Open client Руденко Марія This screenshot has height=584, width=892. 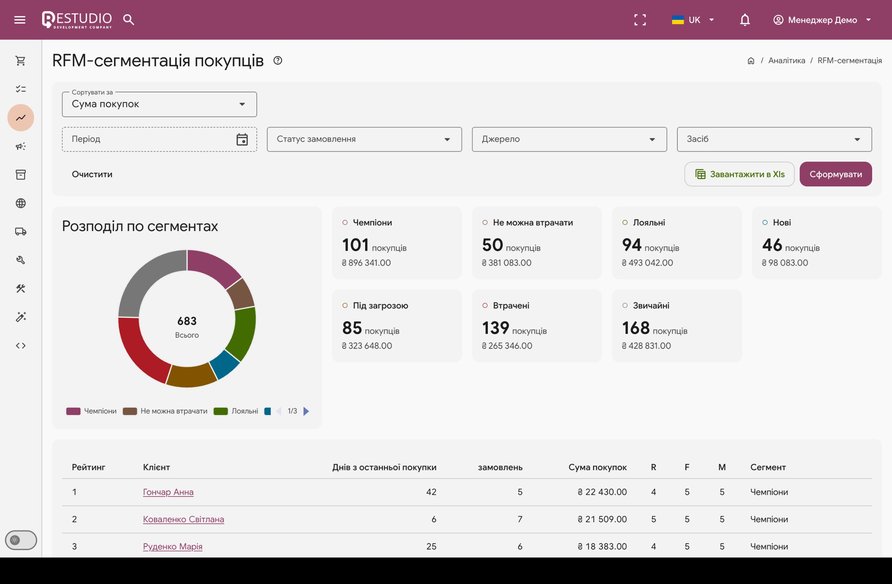click(x=172, y=546)
